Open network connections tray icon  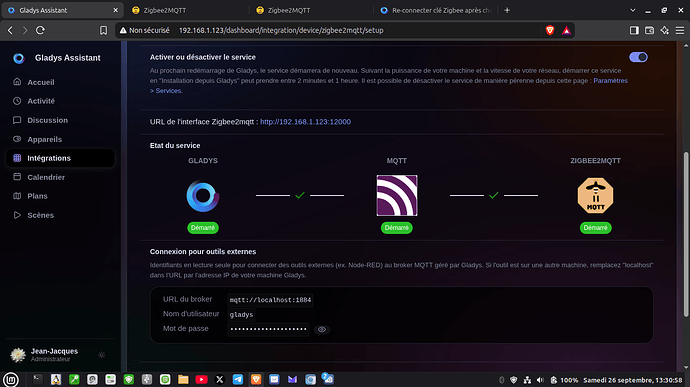(x=527, y=380)
